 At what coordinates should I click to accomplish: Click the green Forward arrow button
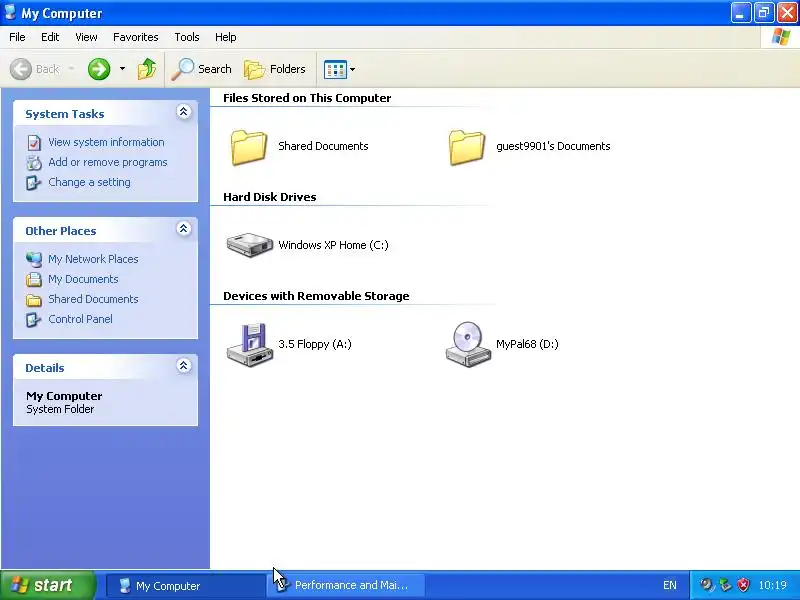click(99, 69)
